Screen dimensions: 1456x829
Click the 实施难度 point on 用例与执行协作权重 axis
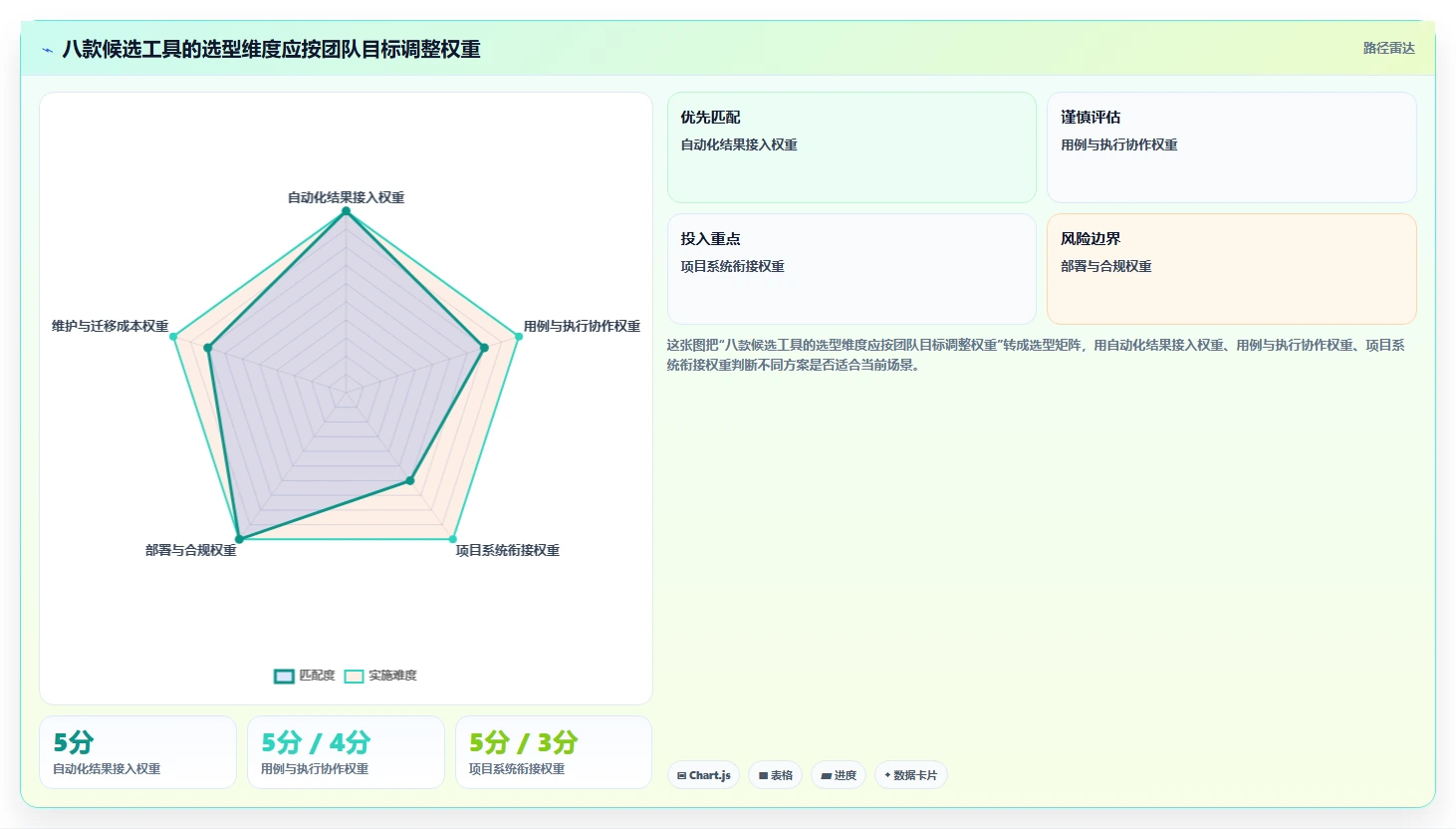tap(518, 337)
